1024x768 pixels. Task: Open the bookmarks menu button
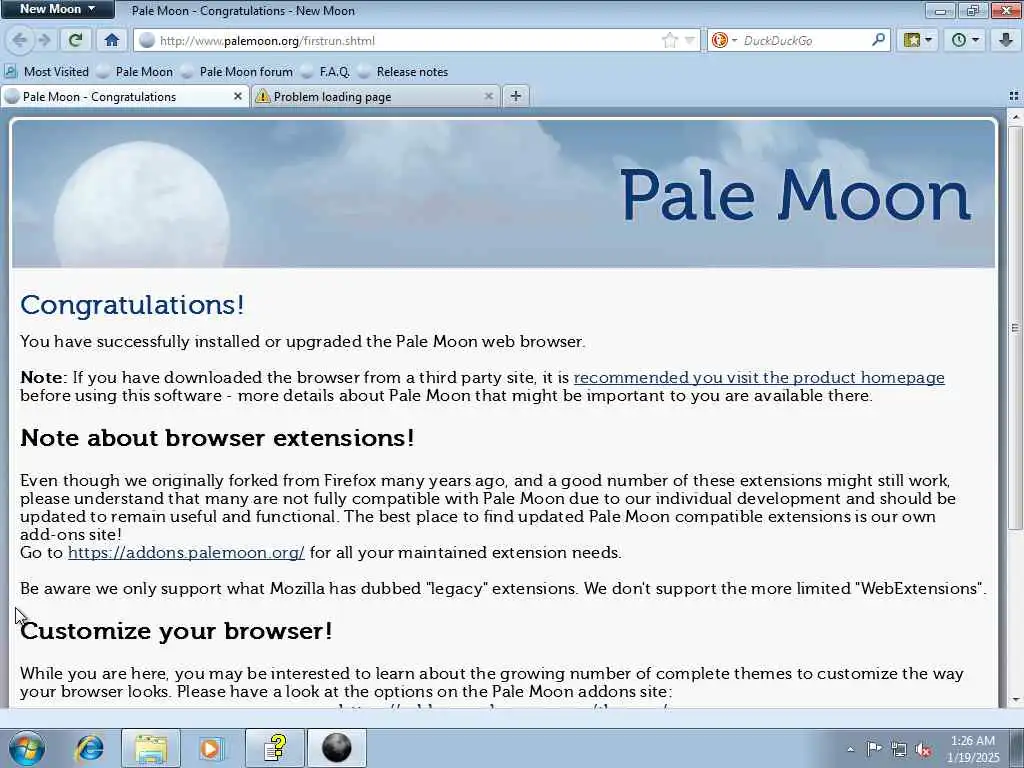click(x=917, y=40)
